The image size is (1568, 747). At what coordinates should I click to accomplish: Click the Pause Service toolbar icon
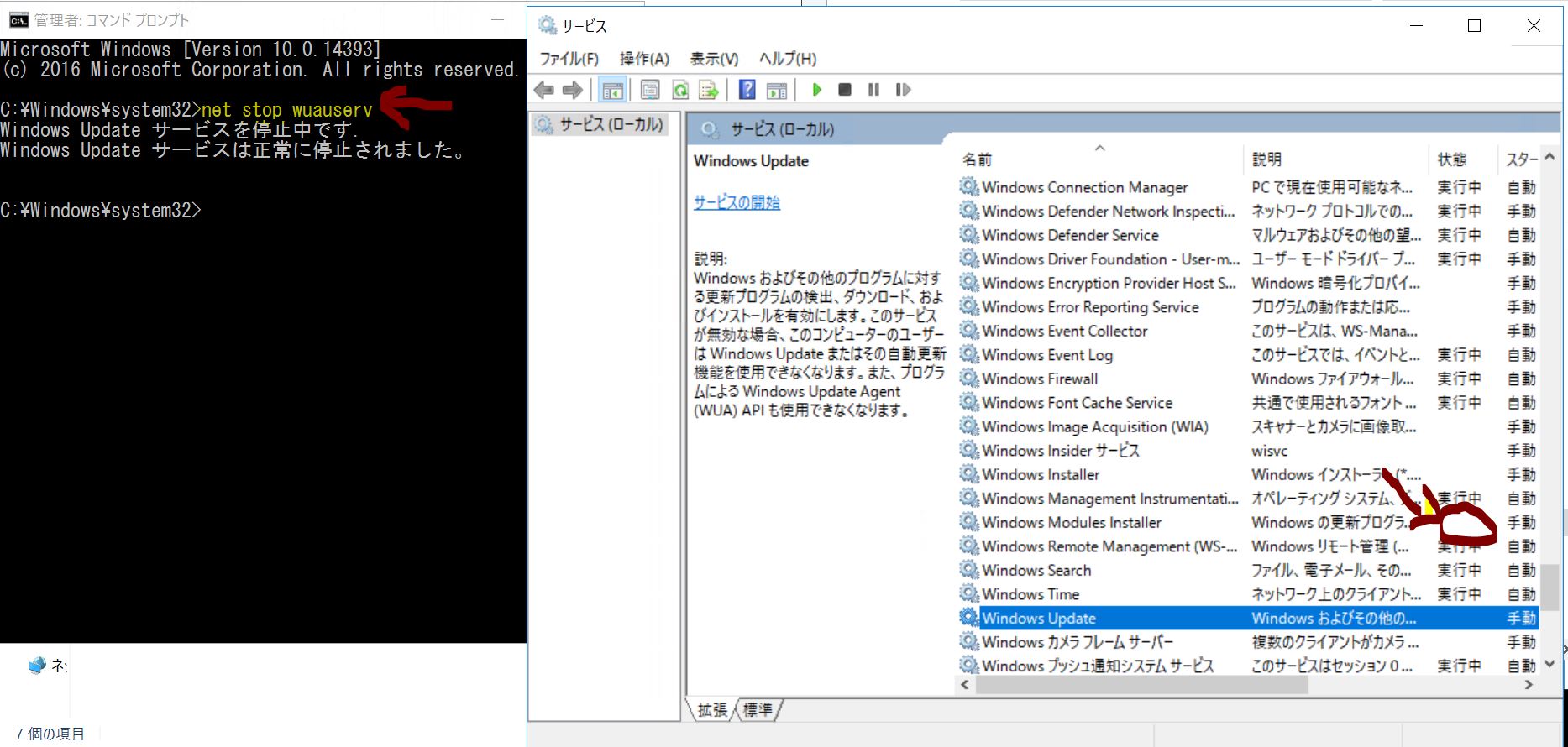pyautogui.click(x=873, y=90)
